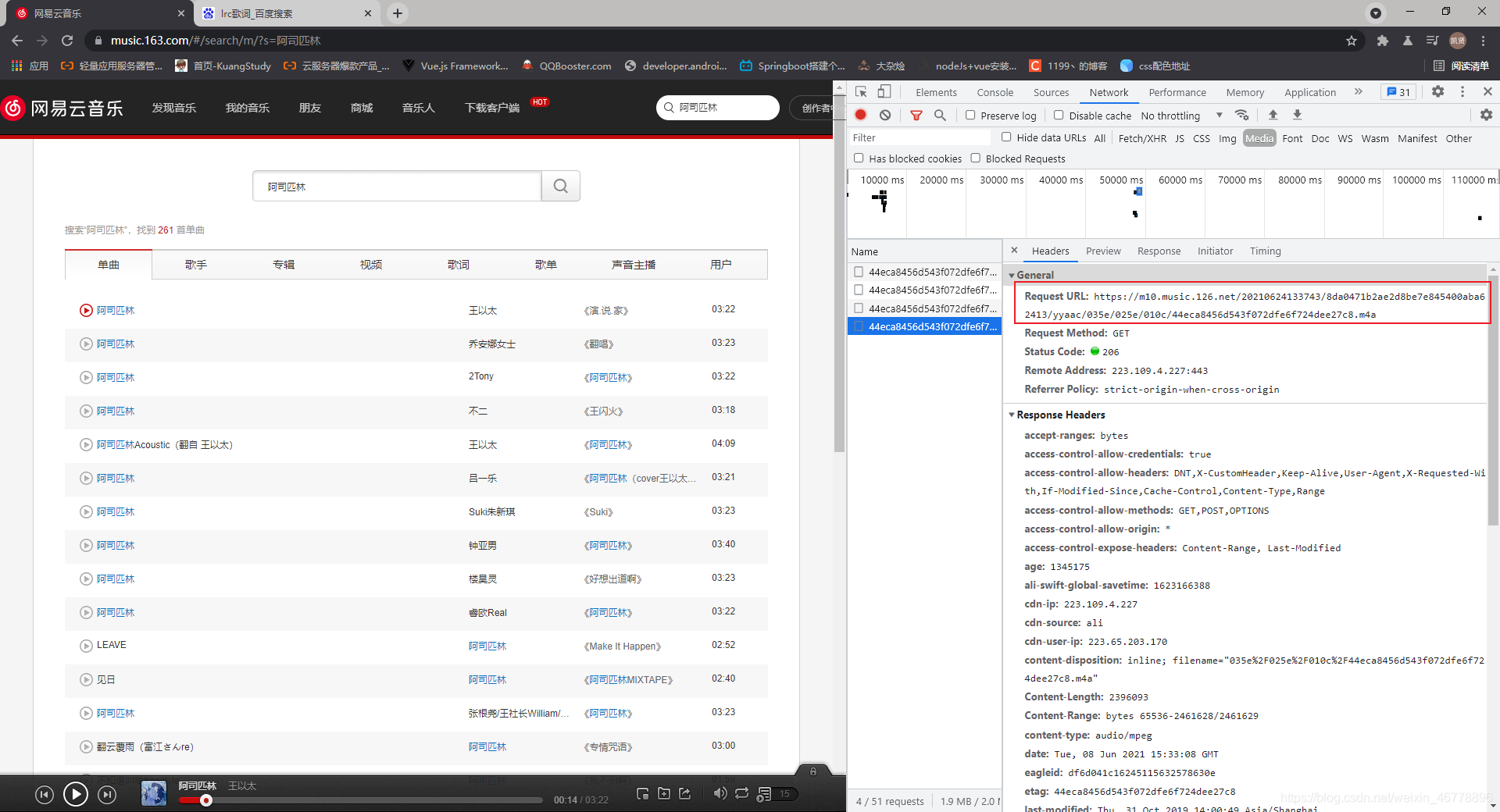Switch to the 歌手 search results tab
Viewport: 1500px width, 812px height.
click(x=196, y=265)
